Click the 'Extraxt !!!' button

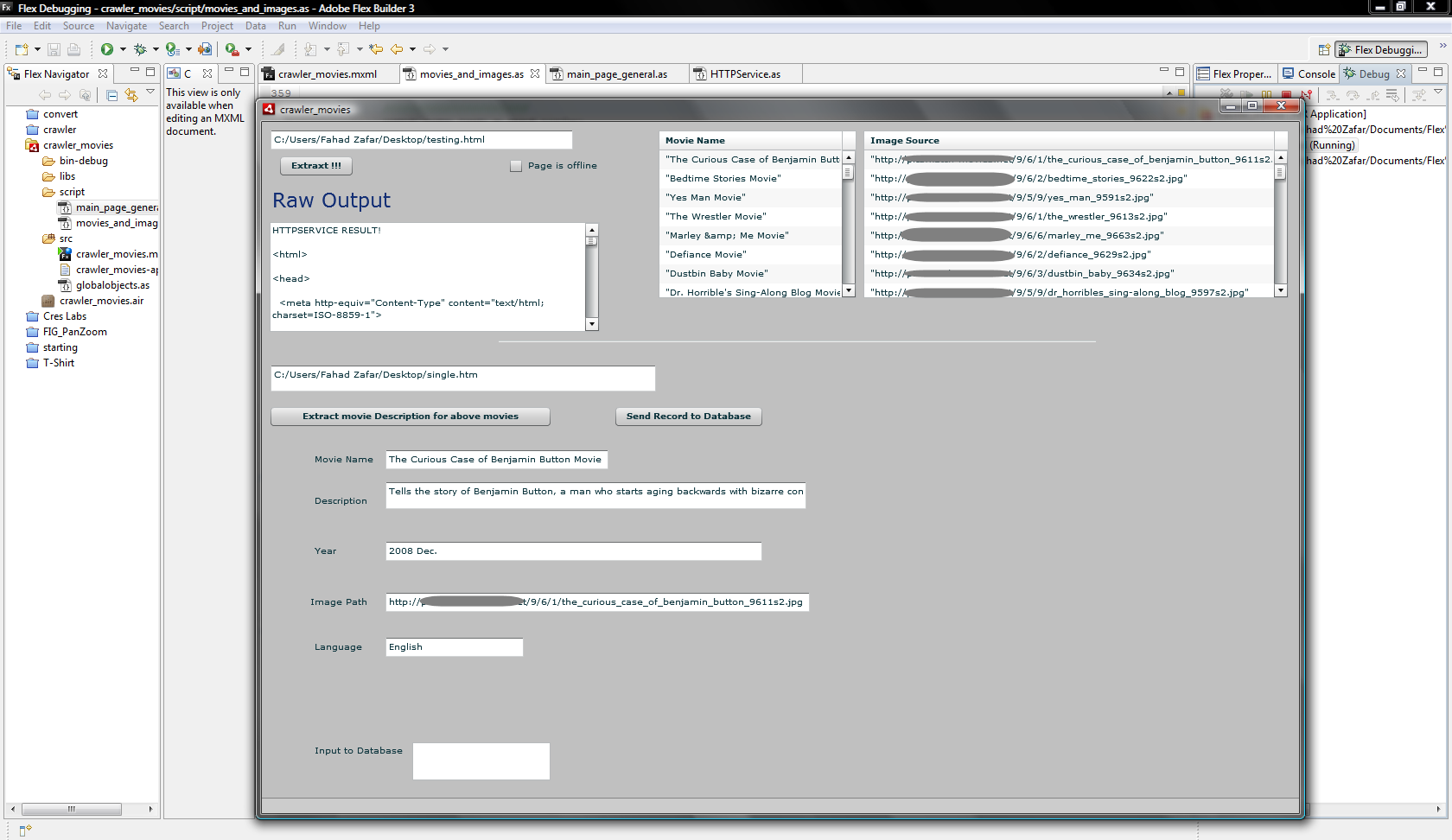coord(316,166)
